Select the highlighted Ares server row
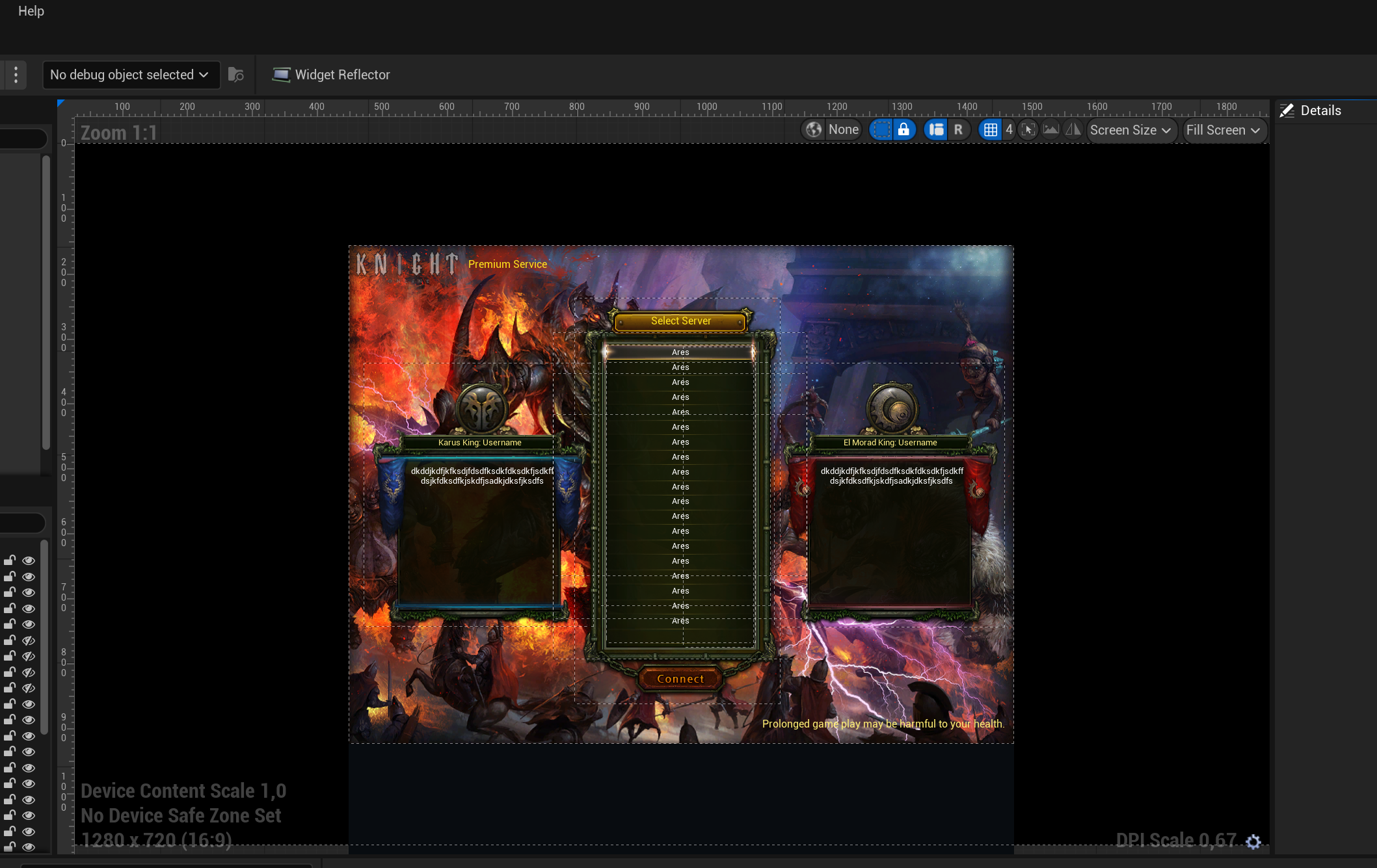Viewport: 1377px width, 868px height. 680,352
